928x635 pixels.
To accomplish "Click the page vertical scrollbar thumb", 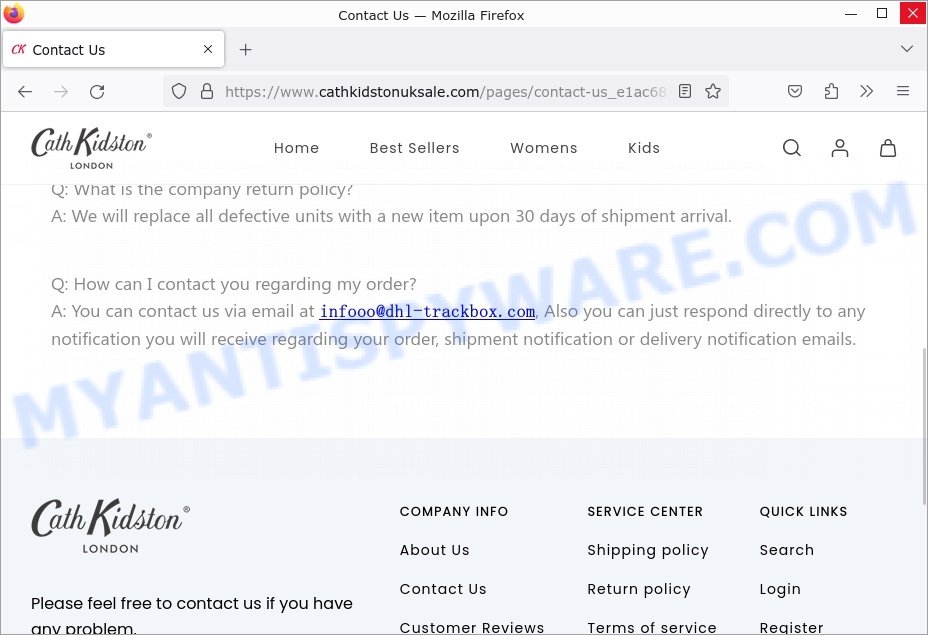I will tap(924, 426).
